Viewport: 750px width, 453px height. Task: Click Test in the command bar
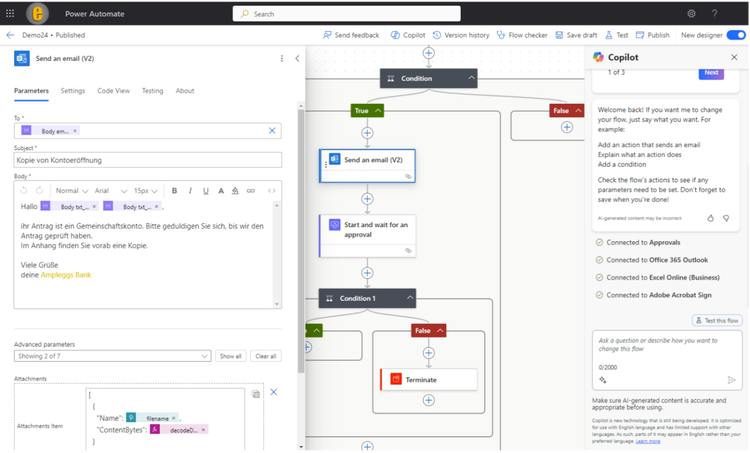[617, 35]
